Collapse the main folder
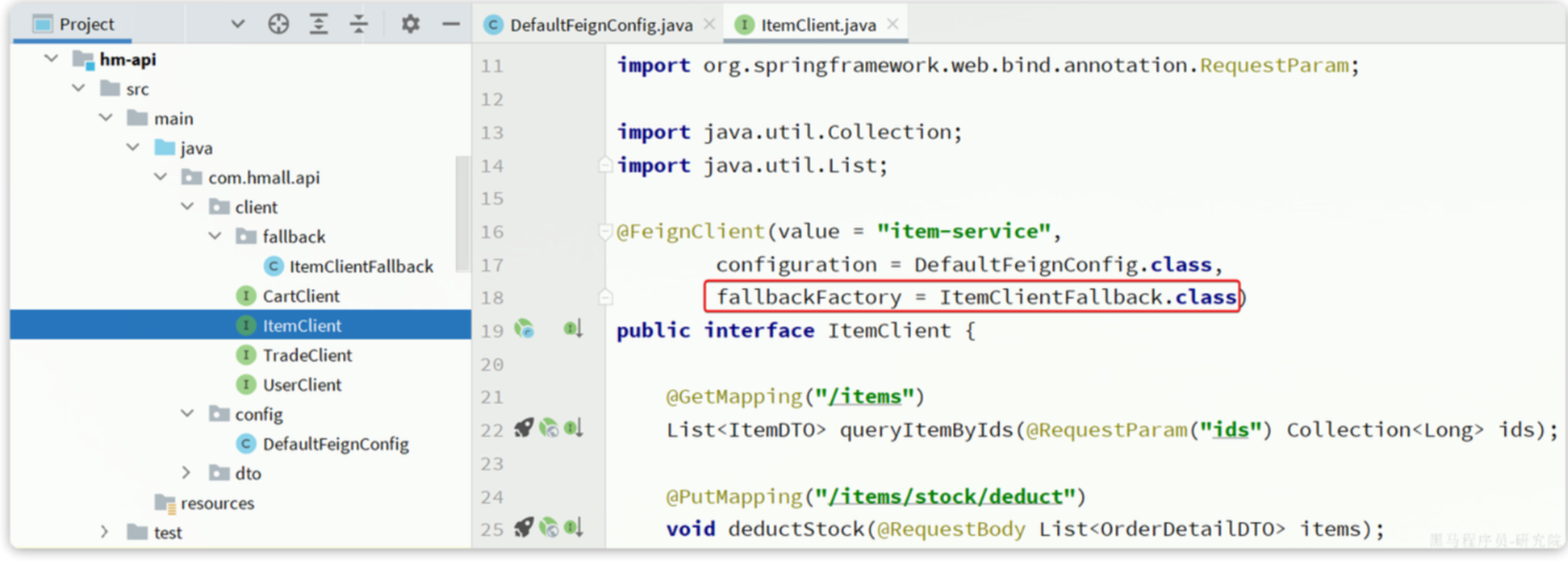Viewport: 1568px width, 563px height. (106, 118)
